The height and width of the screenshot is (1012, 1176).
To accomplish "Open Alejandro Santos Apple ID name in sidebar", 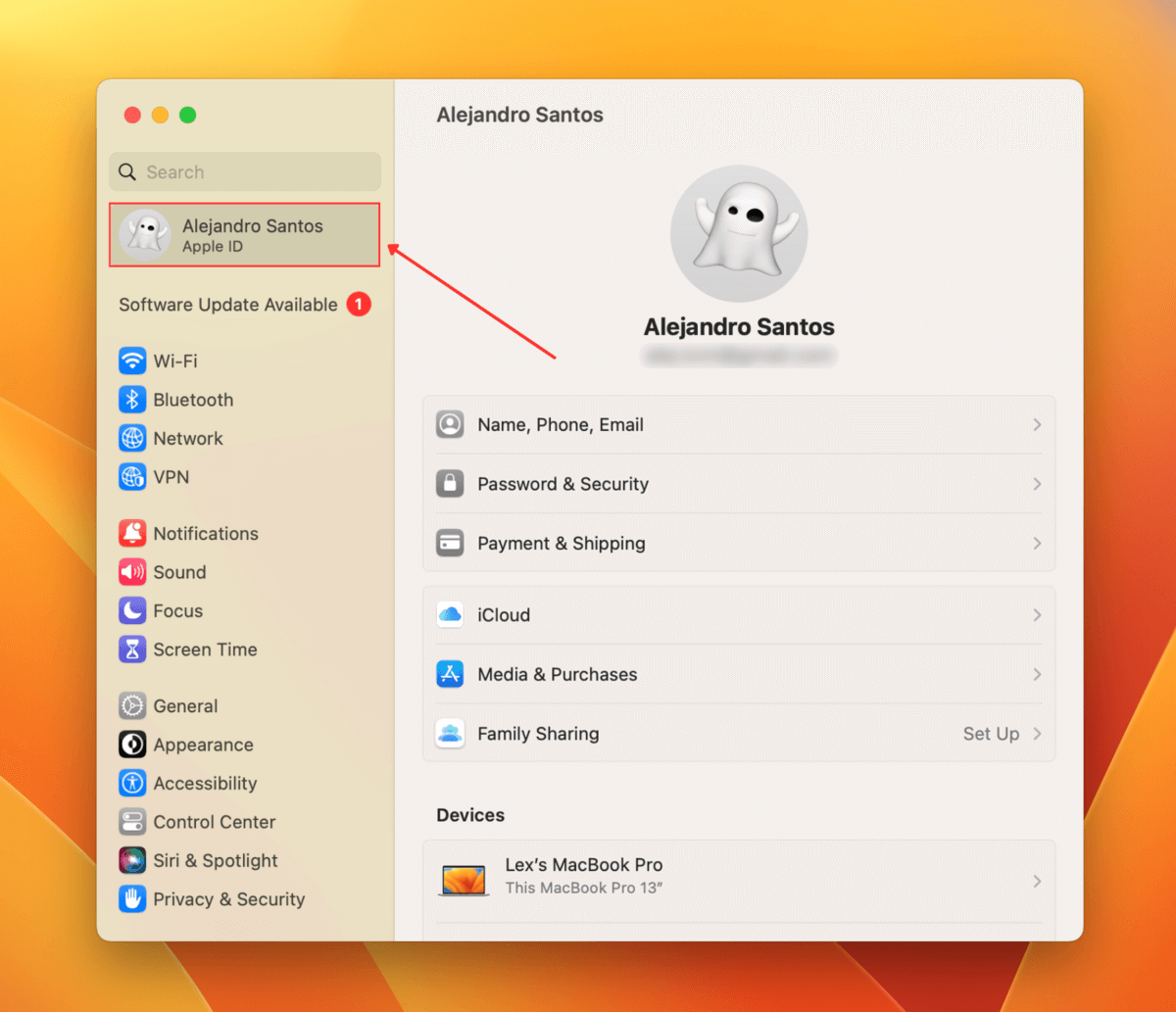I will coord(253,225).
